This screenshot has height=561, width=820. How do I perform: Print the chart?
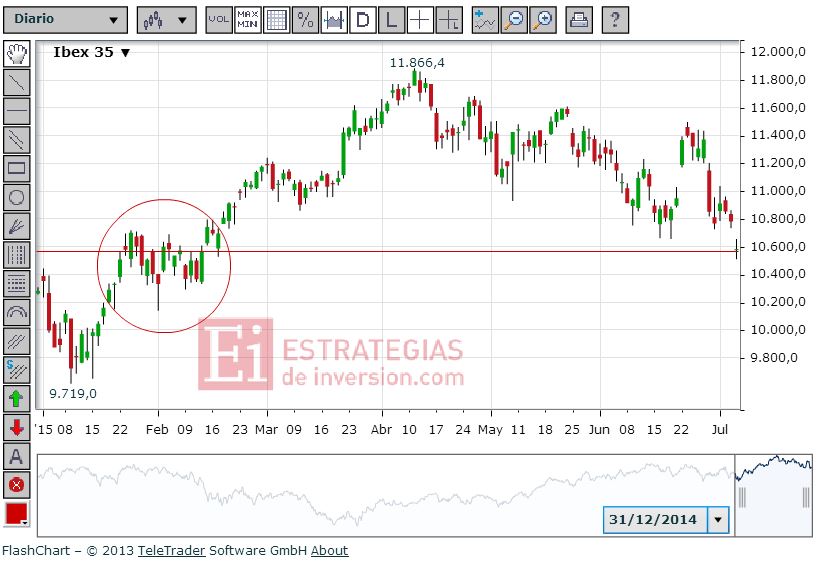[579, 20]
